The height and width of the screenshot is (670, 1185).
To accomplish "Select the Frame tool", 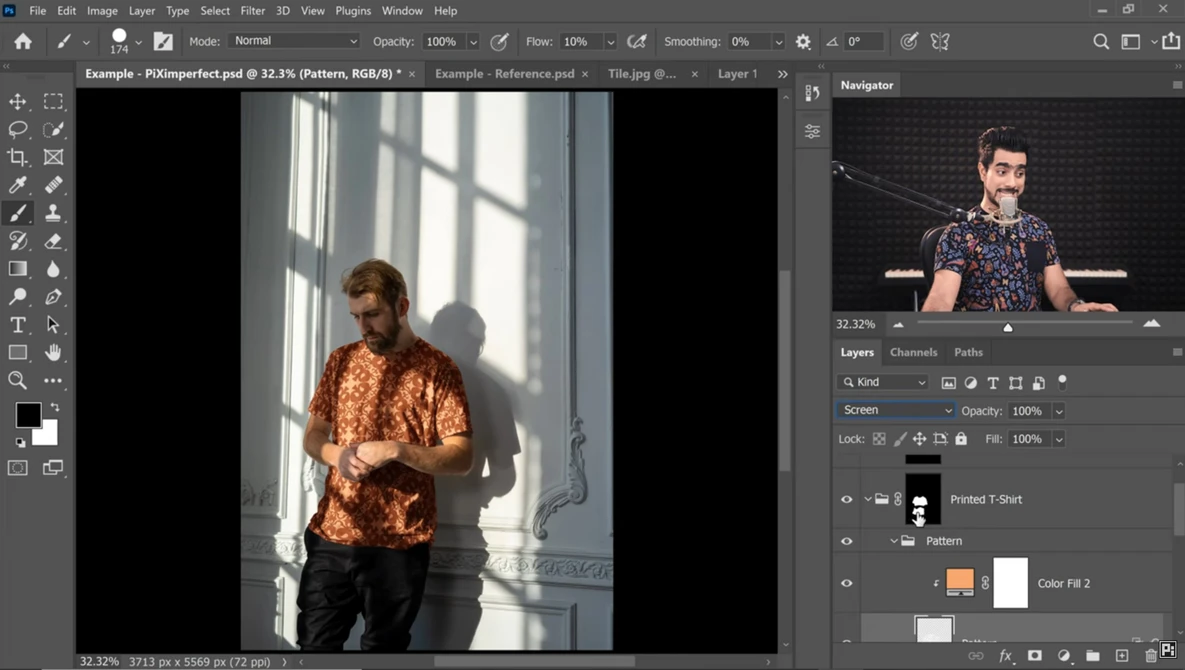I will [53, 157].
